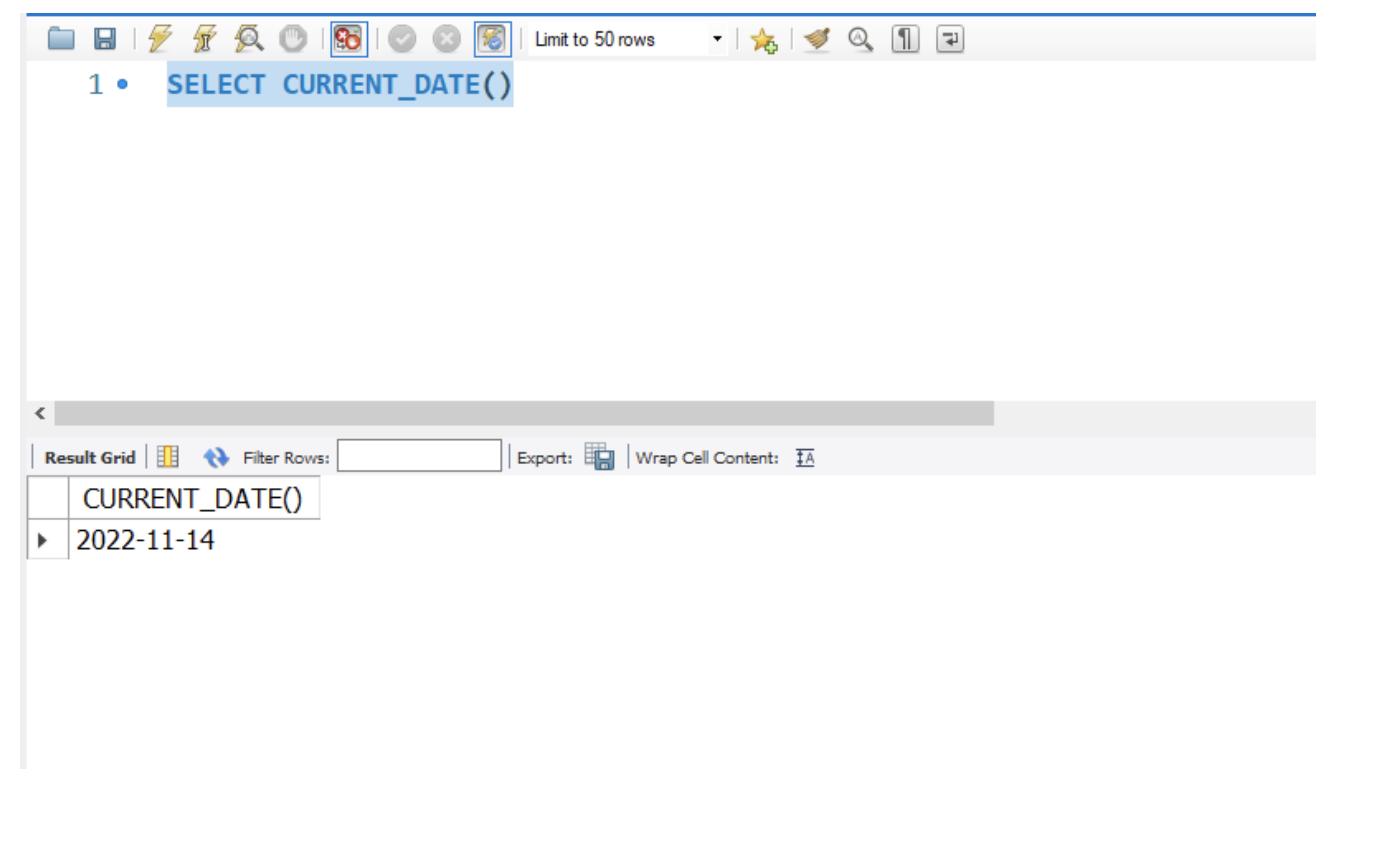Toggle invisible characters display
This screenshot has height=856, width=1380.
(903, 40)
